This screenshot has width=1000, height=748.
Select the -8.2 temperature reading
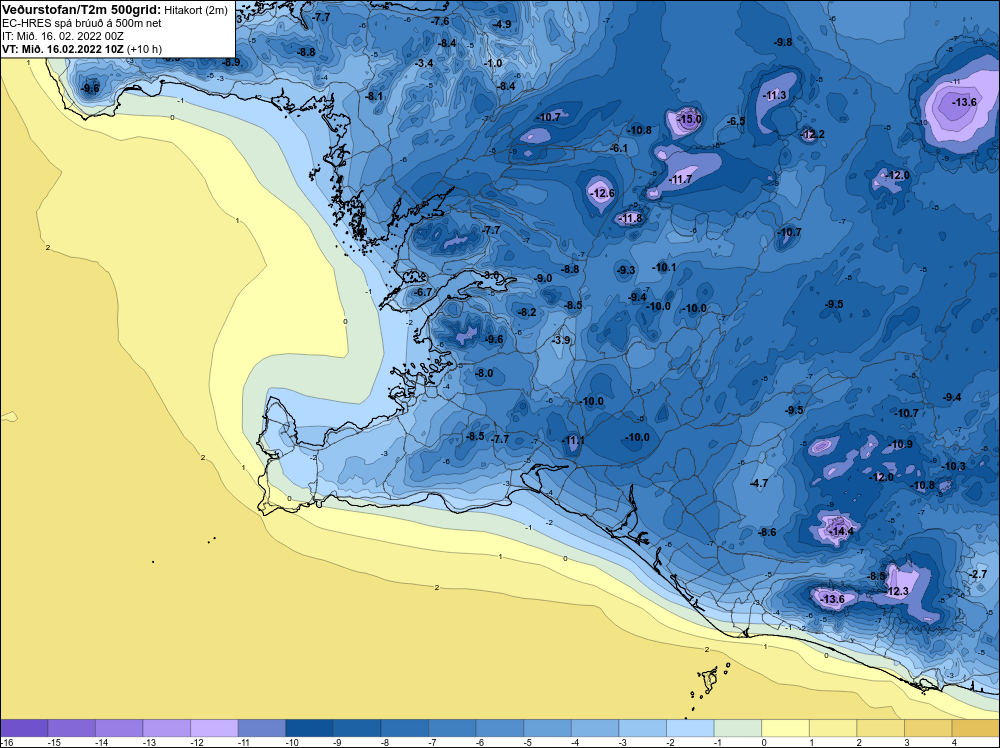click(527, 312)
